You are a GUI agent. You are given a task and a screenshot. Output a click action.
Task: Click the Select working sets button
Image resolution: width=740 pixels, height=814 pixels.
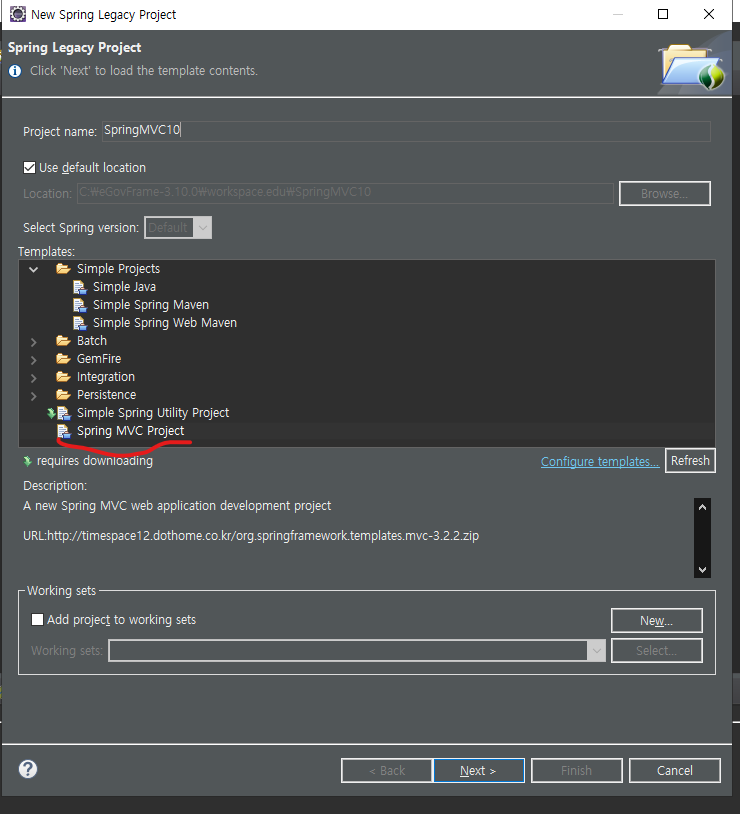(656, 651)
